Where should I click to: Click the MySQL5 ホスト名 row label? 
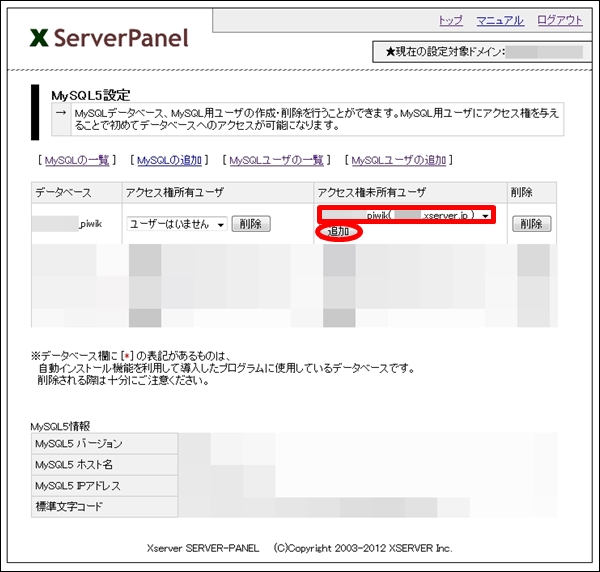coord(104,464)
